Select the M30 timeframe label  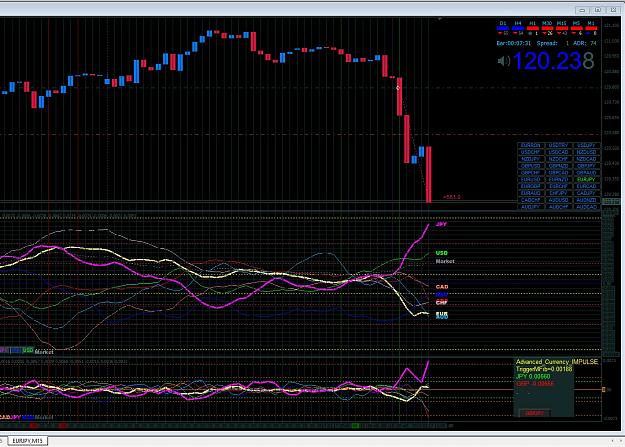(547, 24)
